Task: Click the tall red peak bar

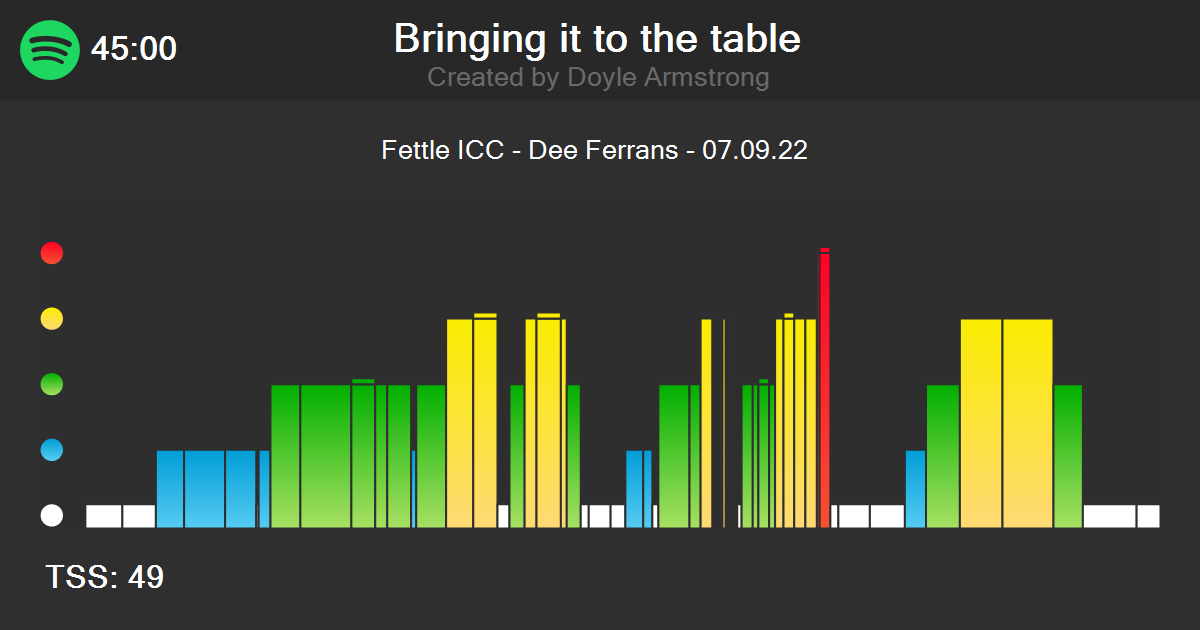Action: (825, 390)
